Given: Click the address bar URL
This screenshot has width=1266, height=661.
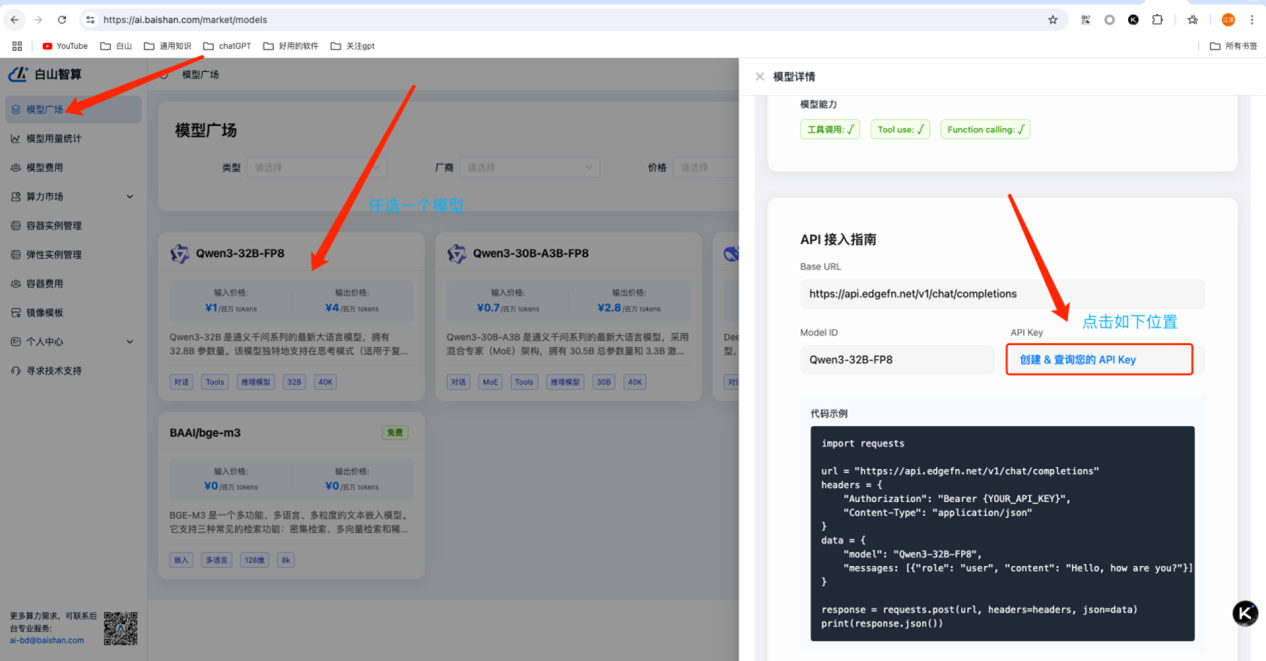Looking at the screenshot, I should 185,20.
